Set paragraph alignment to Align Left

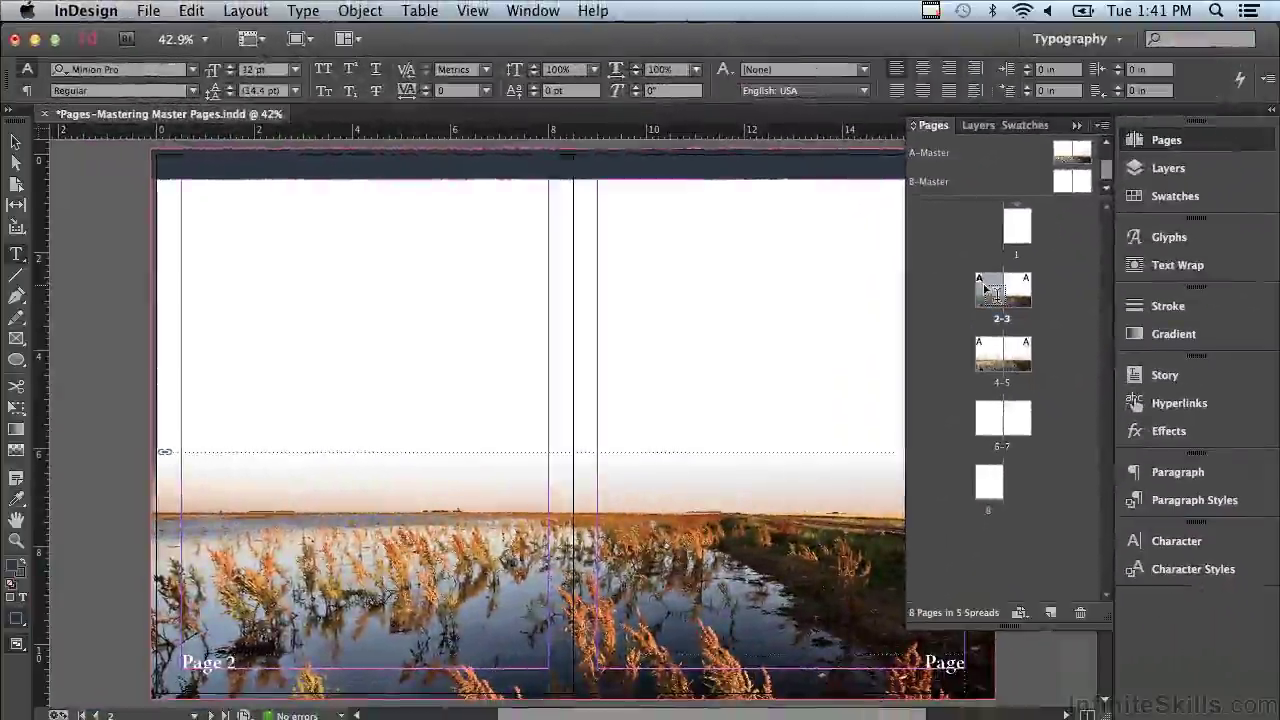click(896, 69)
